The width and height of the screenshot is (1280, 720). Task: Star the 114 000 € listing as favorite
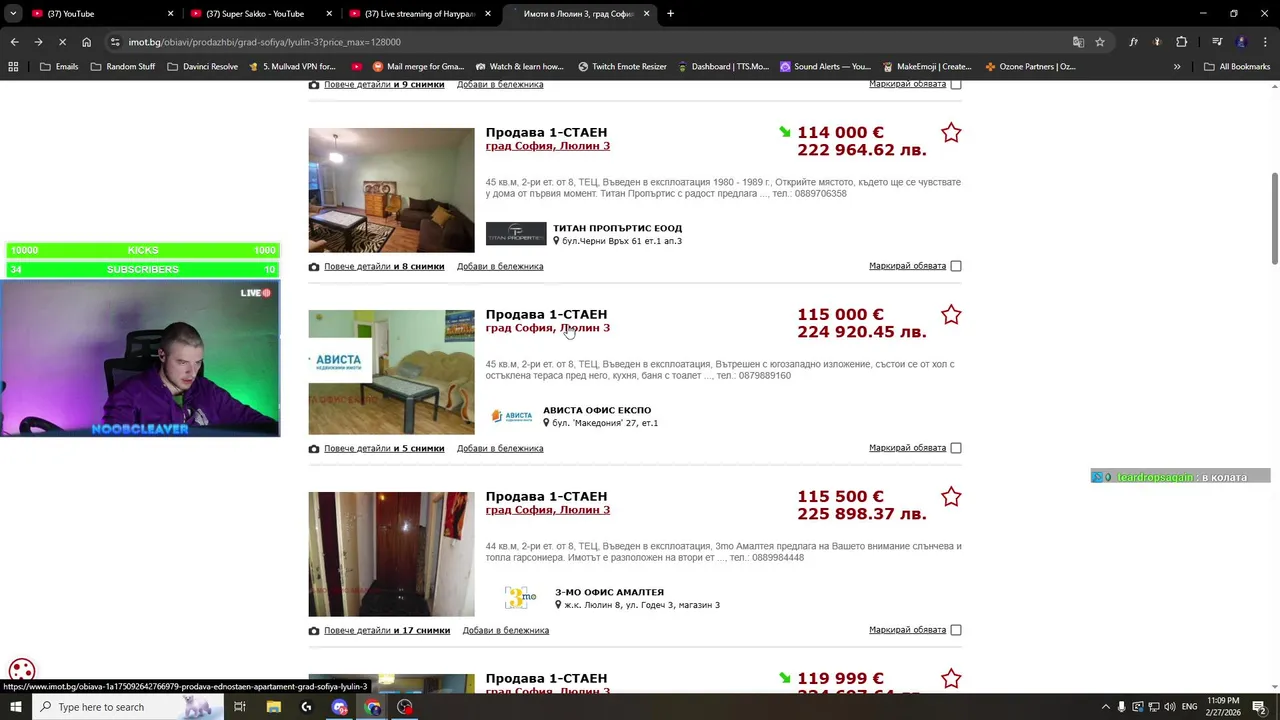pos(951,132)
